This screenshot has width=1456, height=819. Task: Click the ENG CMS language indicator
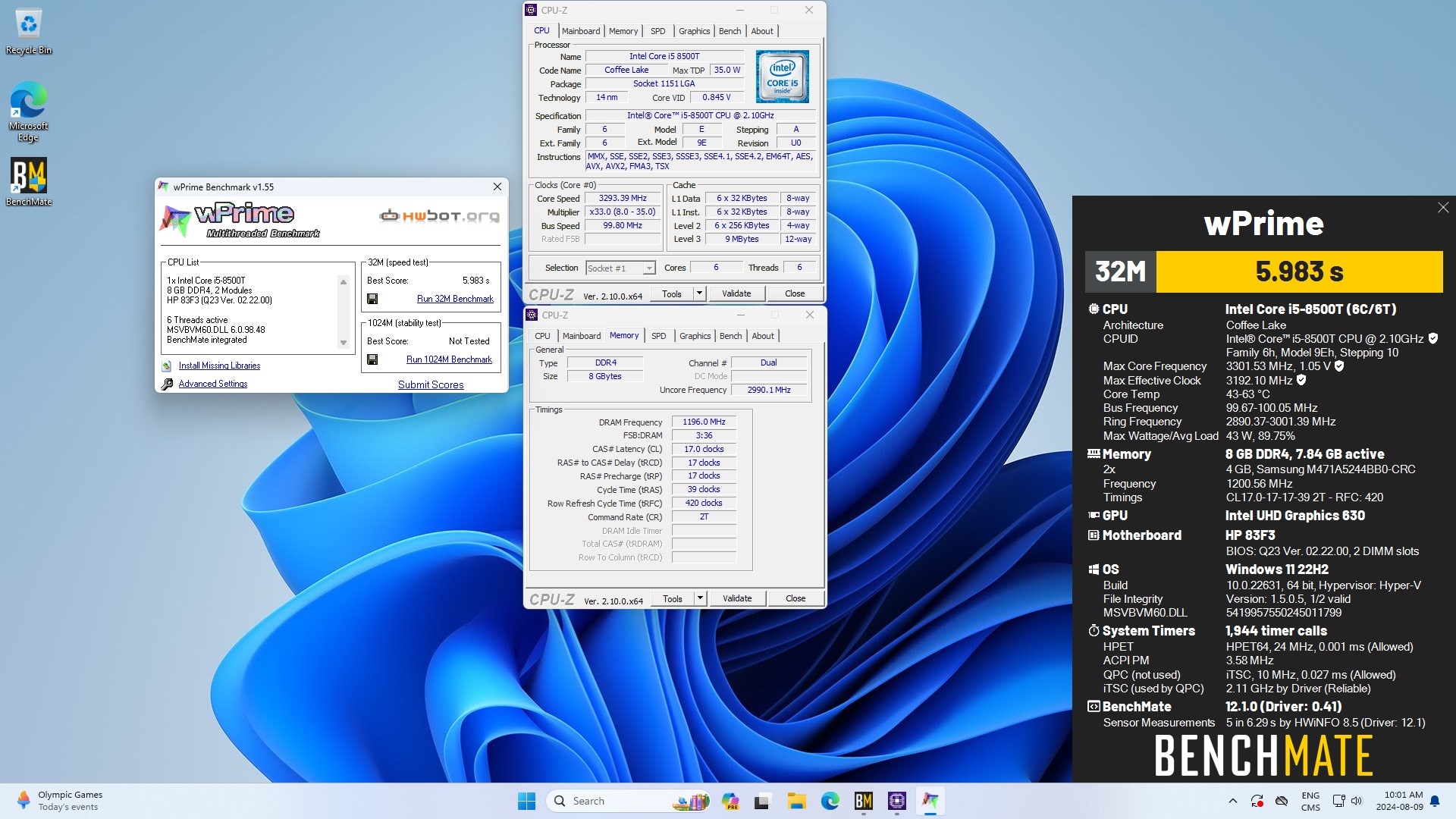(x=1310, y=801)
